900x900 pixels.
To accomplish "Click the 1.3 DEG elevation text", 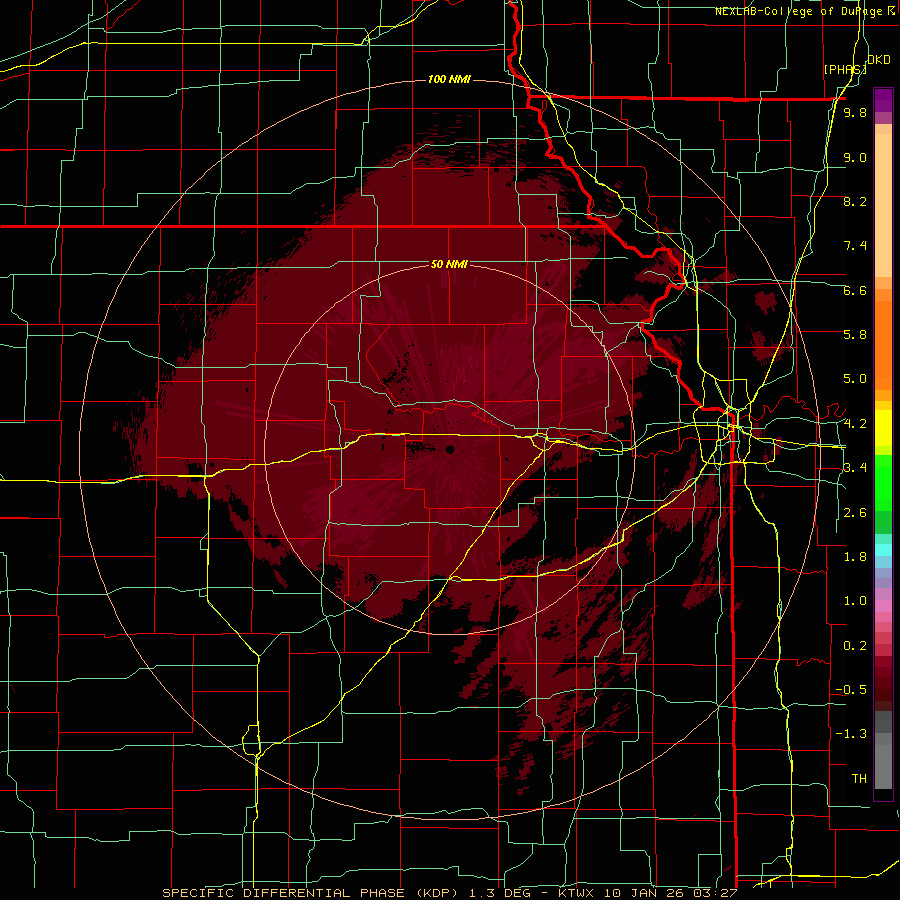I will coord(499,893).
